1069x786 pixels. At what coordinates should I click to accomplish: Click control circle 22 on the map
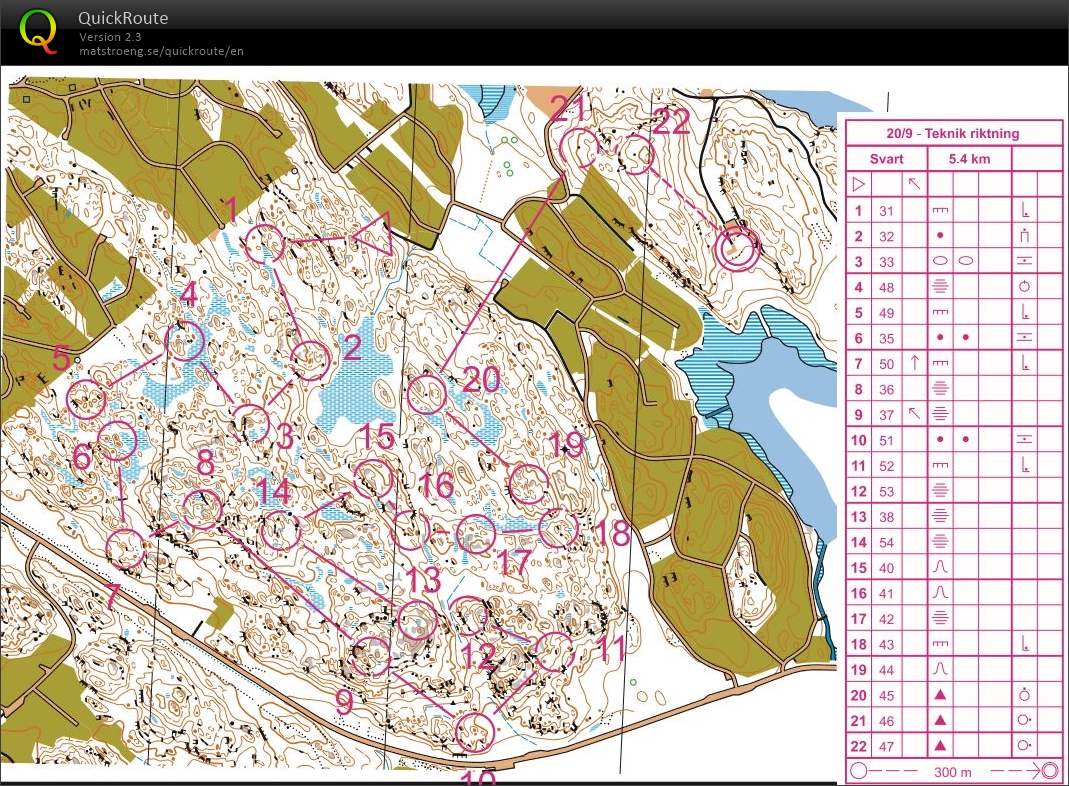635,154
